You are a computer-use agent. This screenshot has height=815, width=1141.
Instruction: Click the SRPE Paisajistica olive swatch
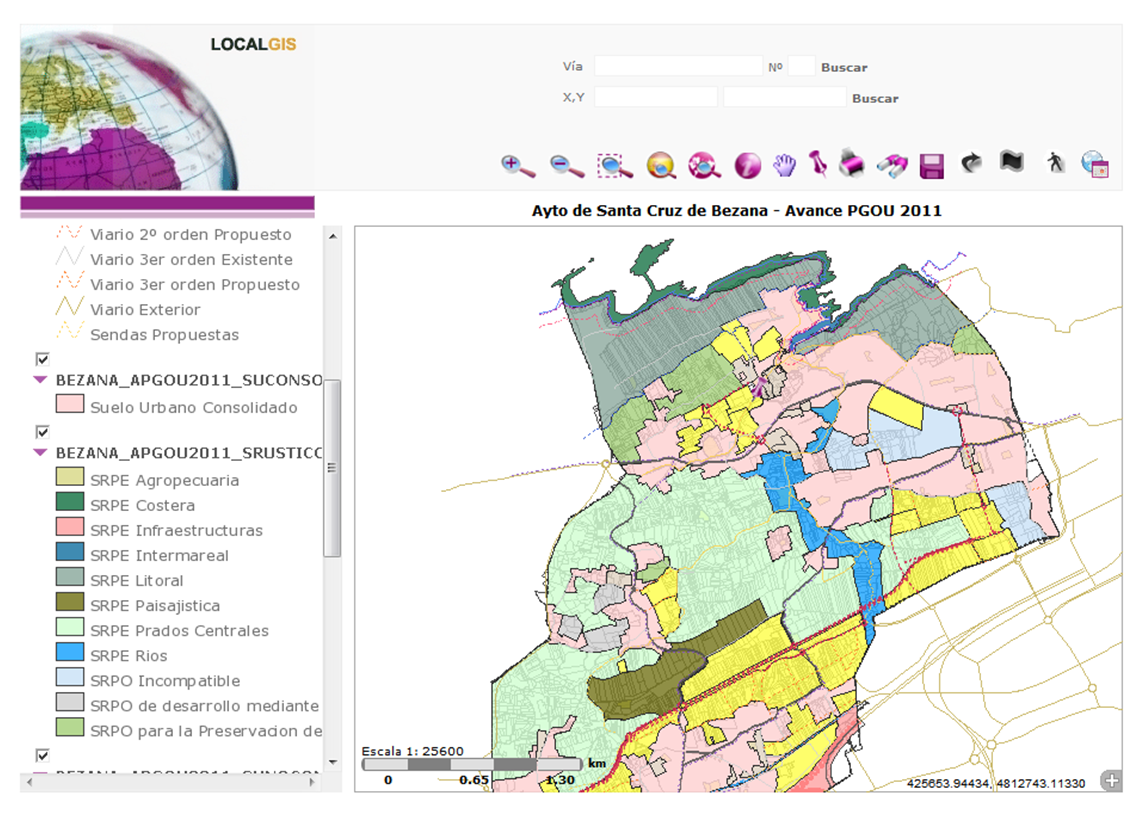click(x=70, y=602)
